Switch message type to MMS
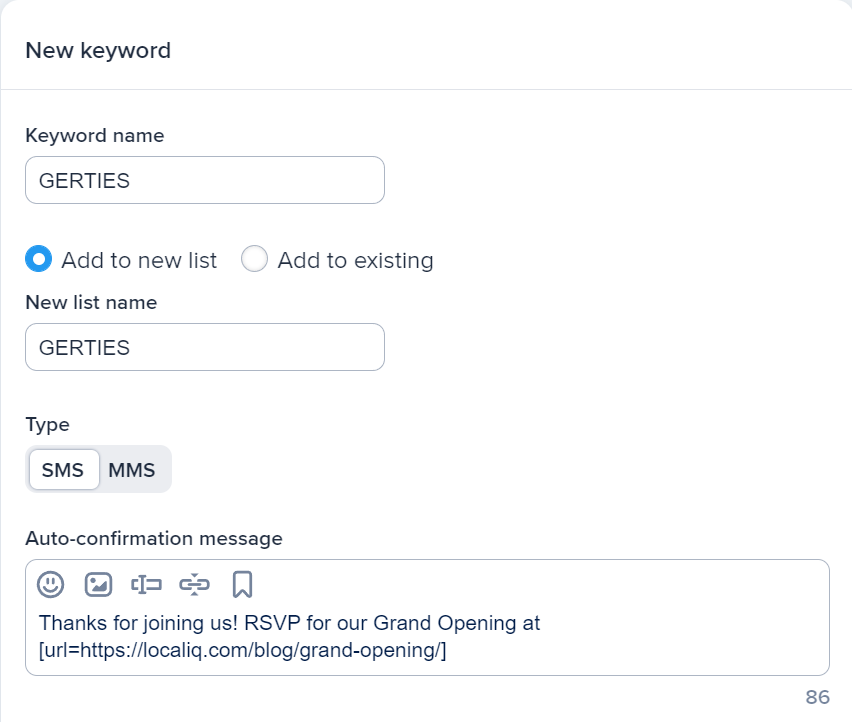Viewport: 852px width, 722px height. [x=132, y=470]
